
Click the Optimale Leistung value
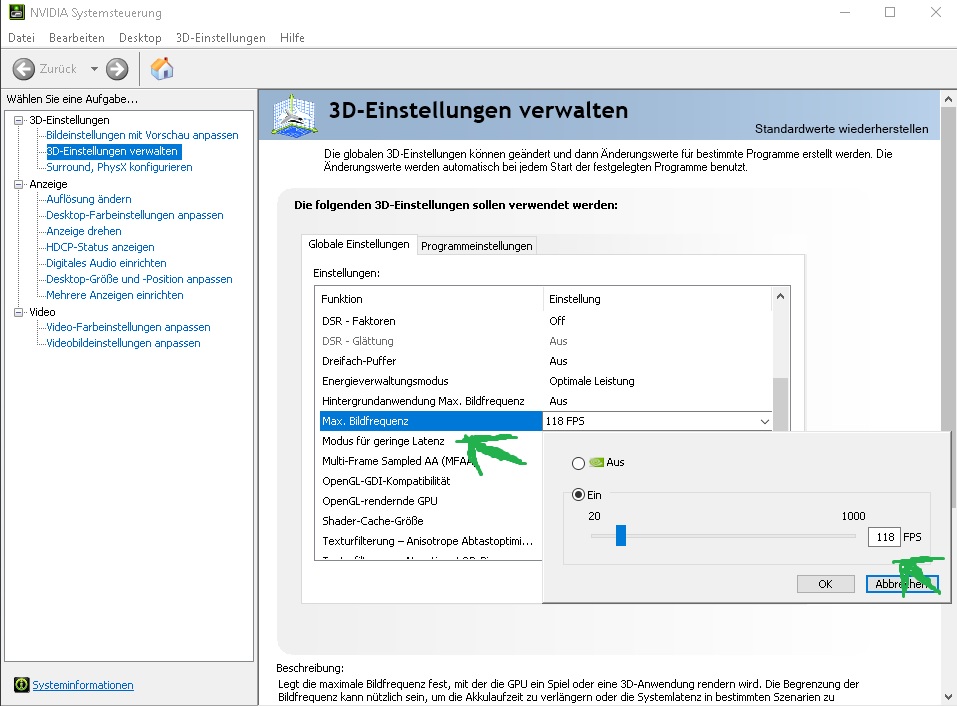point(591,381)
